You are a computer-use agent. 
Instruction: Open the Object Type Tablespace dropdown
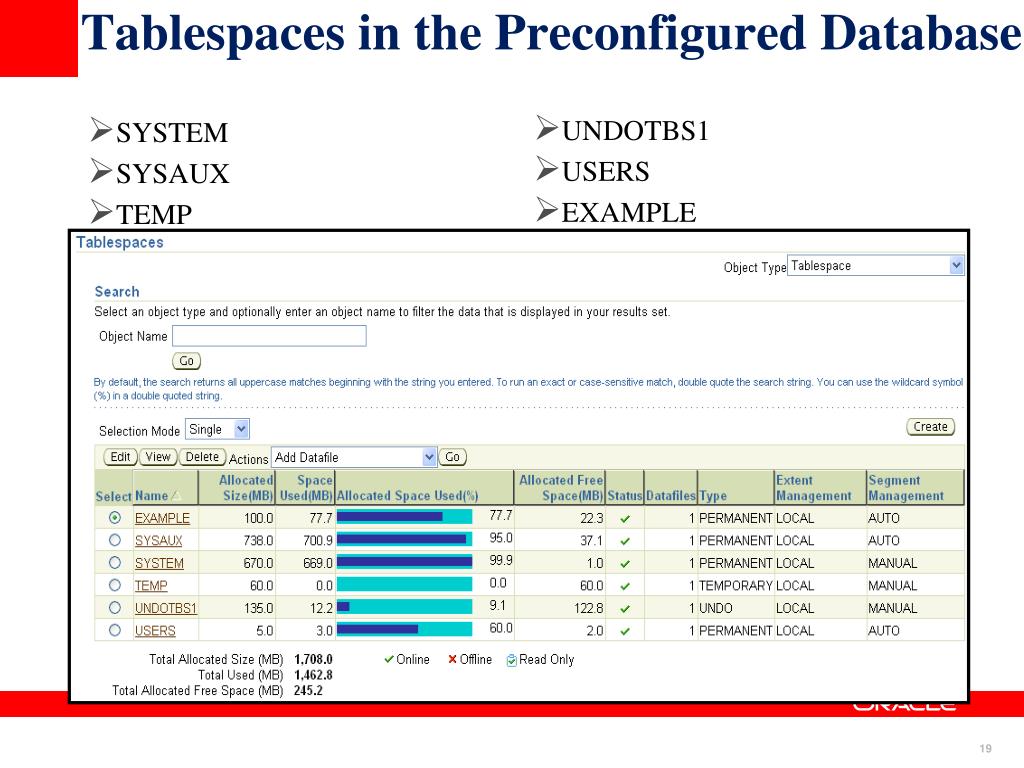pos(876,265)
